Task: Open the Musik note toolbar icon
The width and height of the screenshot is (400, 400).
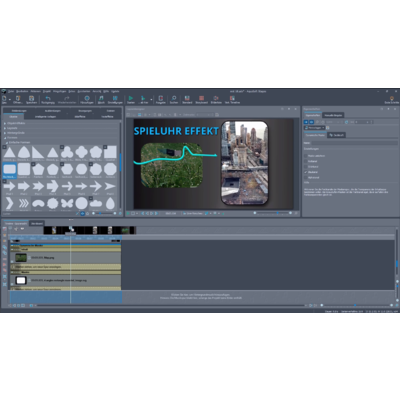Action: click(101, 98)
